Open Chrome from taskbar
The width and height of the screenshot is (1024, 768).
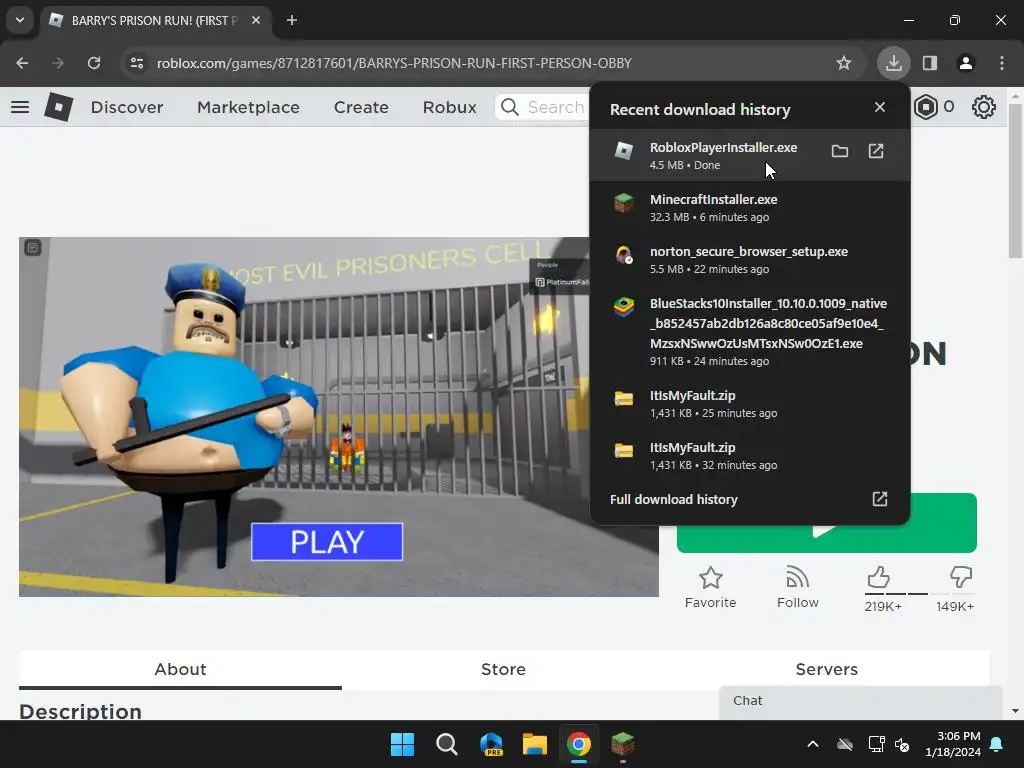coord(579,744)
